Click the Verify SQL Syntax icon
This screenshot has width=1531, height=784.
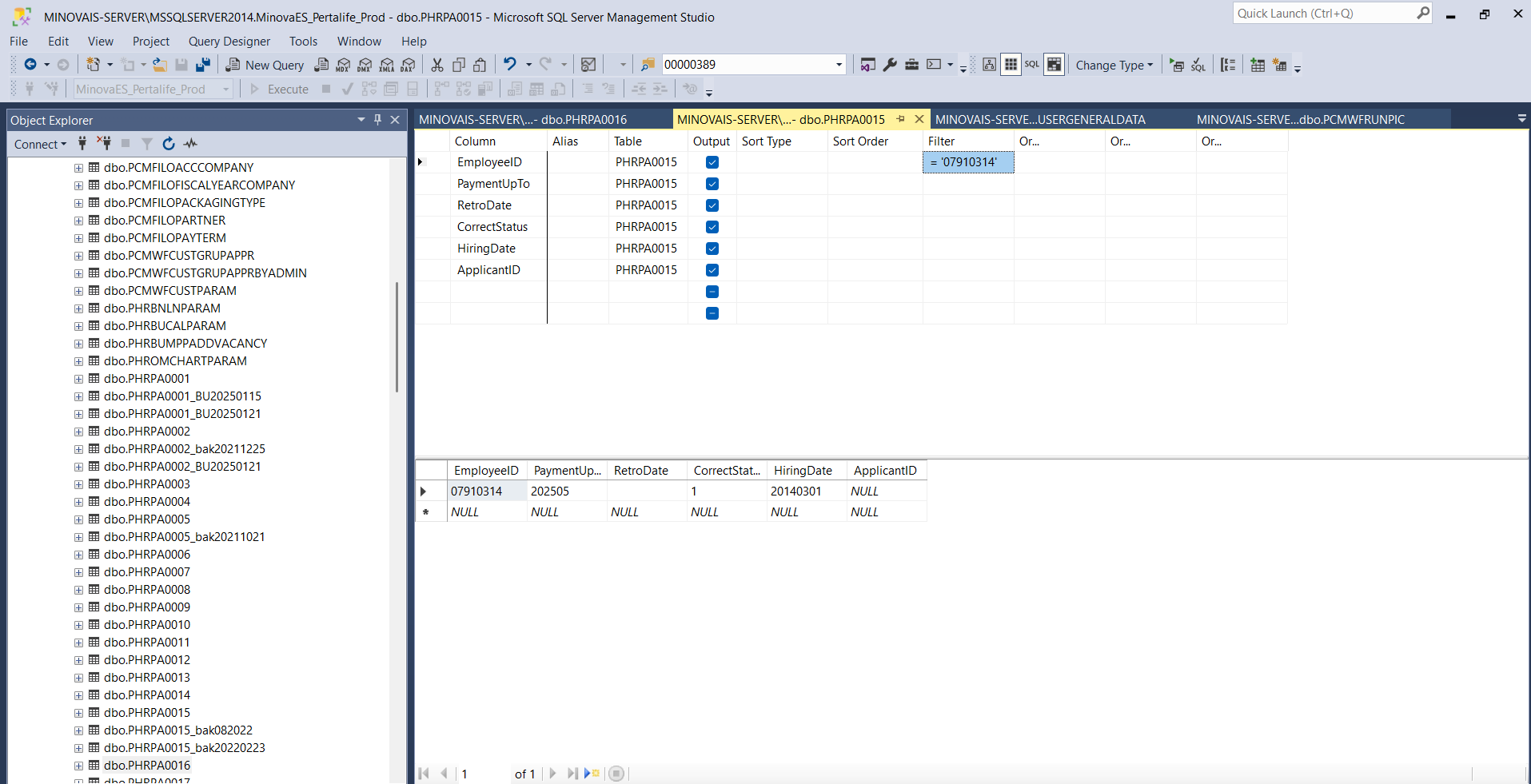[x=1198, y=66]
